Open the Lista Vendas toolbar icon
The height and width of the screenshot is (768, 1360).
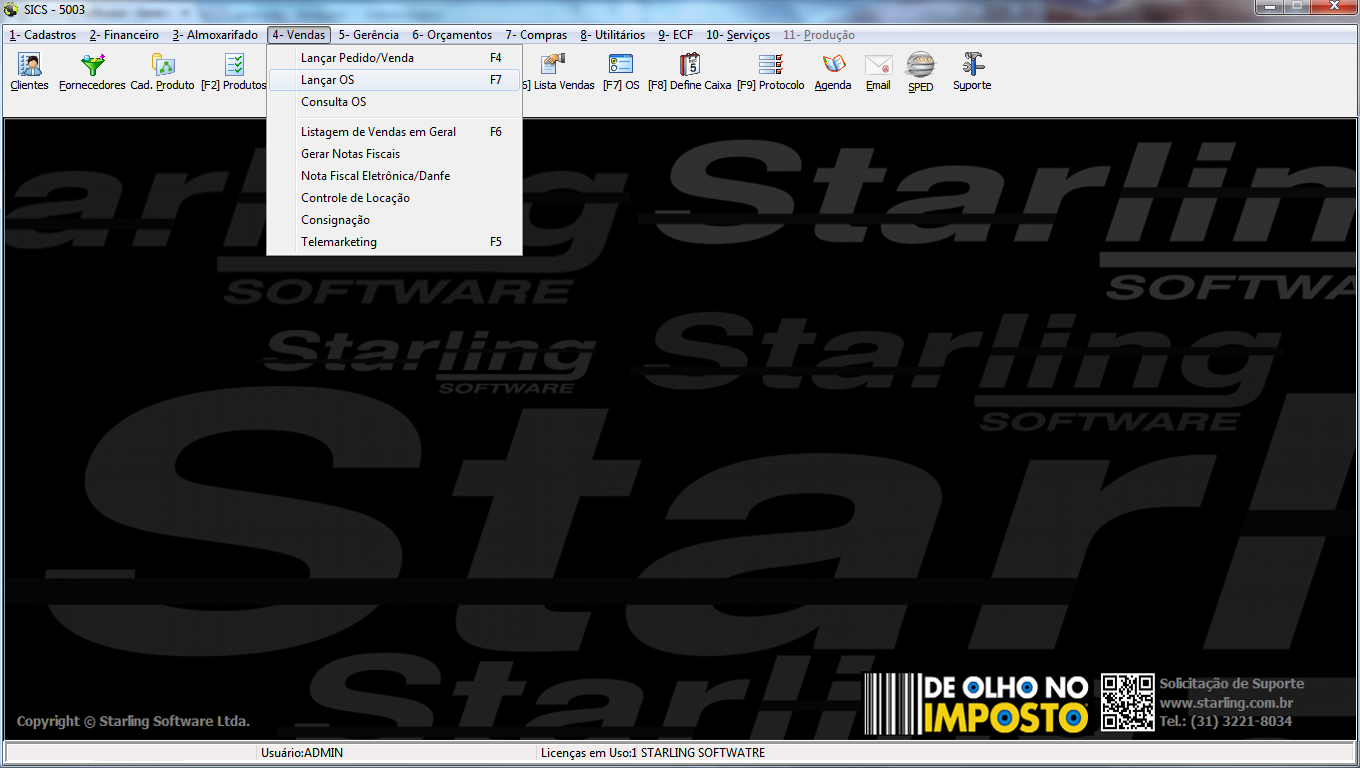coord(557,73)
